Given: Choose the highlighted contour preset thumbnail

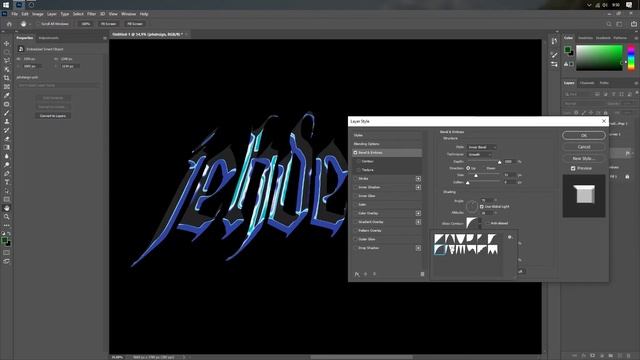Looking at the screenshot, I should point(440,249).
